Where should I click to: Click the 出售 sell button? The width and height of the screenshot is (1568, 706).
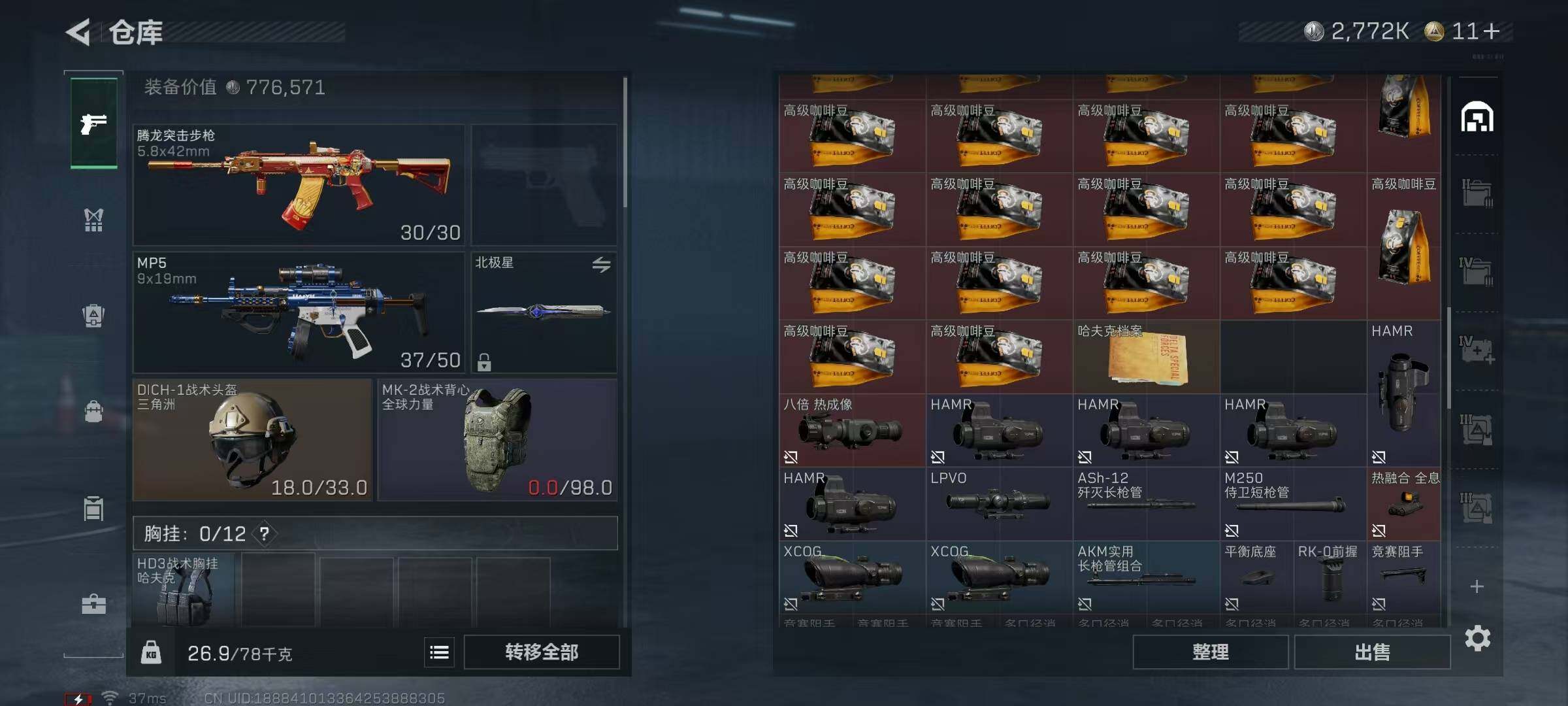click(1372, 652)
